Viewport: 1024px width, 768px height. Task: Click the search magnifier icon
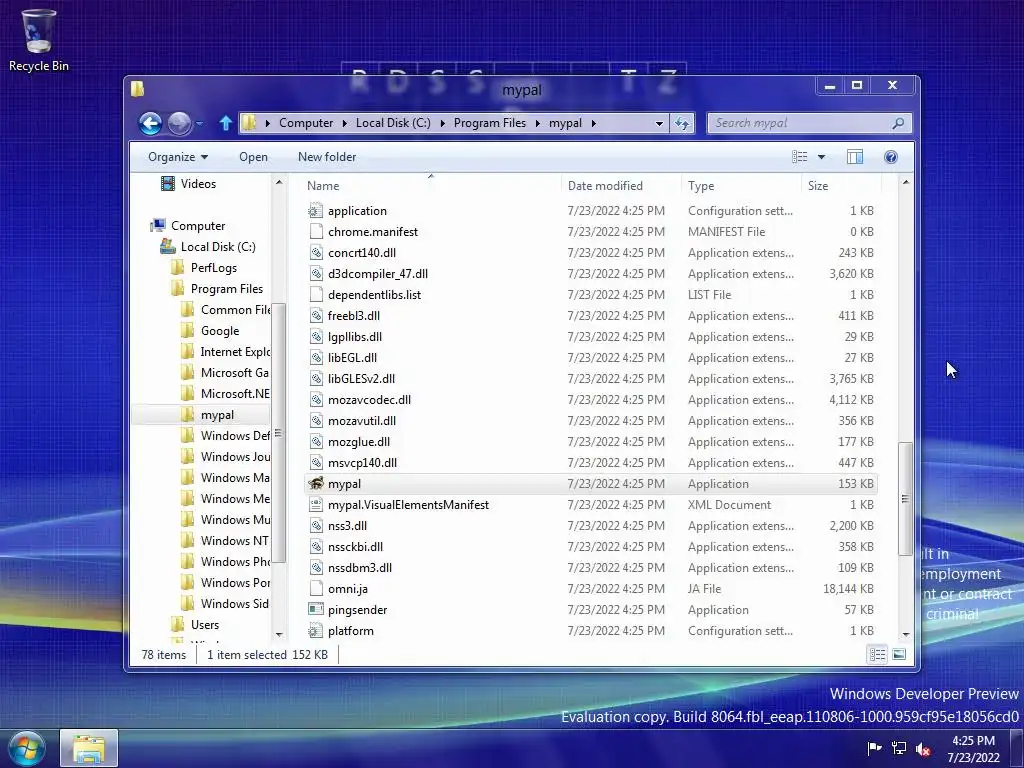(x=898, y=123)
